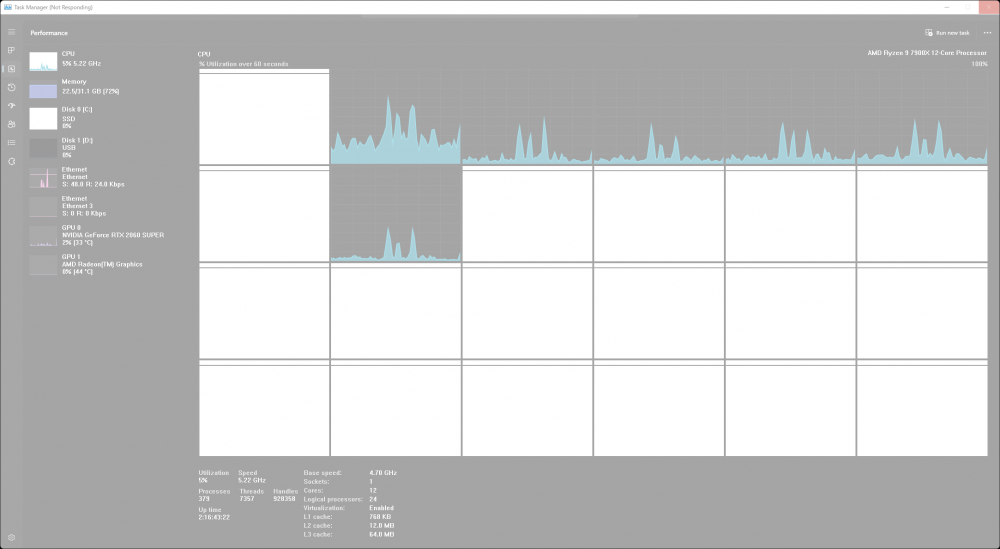The width and height of the screenshot is (1000, 549).
Task: Click the L2 cache 12.0 MB value
Action: click(x=381, y=525)
